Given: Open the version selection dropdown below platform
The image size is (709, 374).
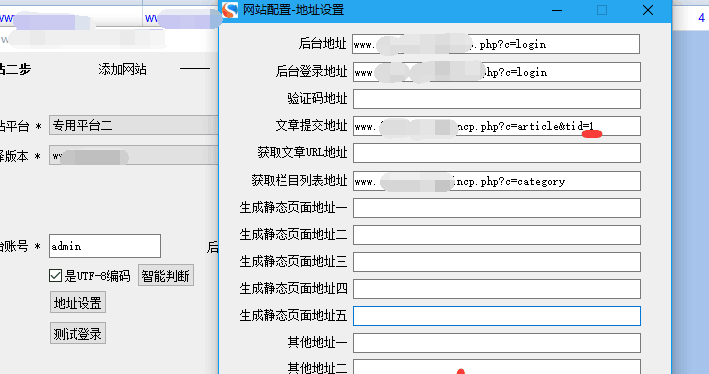Looking at the screenshot, I should coord(133,156).
